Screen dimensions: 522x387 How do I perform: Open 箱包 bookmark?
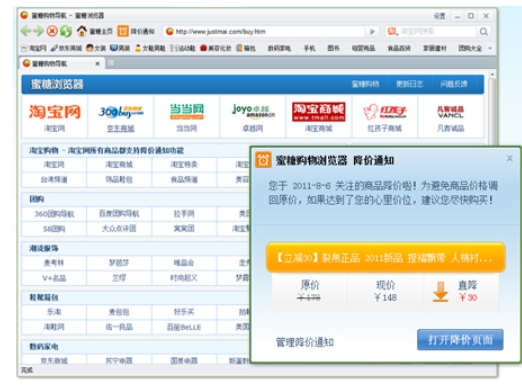click(246, 48)
